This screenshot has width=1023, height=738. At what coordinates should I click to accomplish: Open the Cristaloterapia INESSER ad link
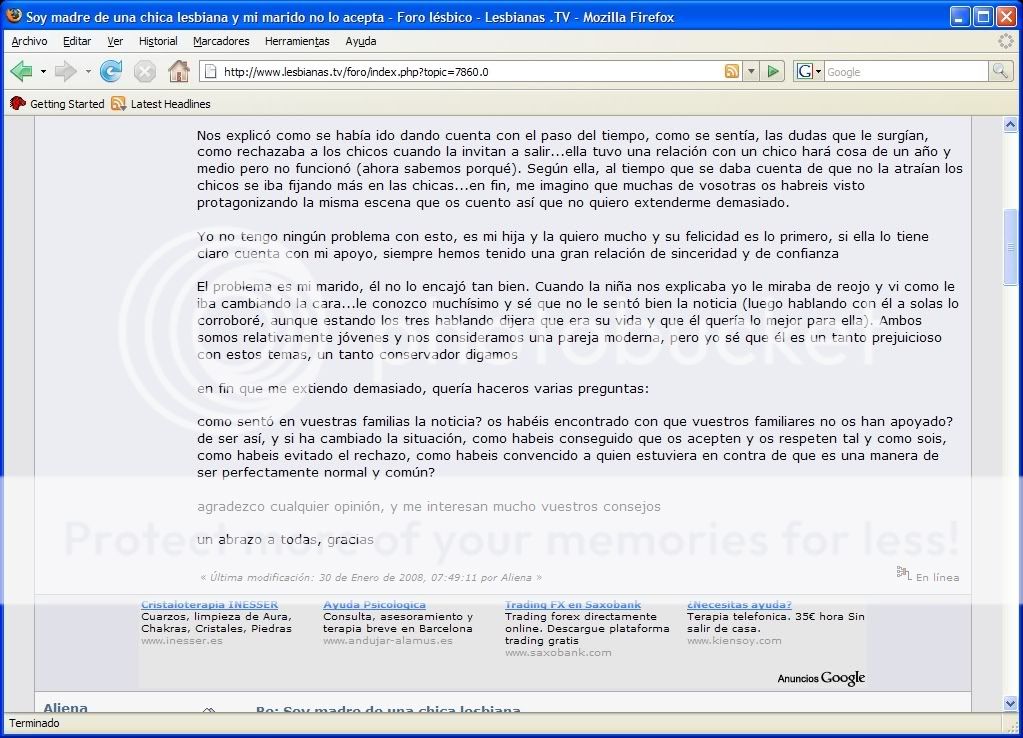point(209,604)
